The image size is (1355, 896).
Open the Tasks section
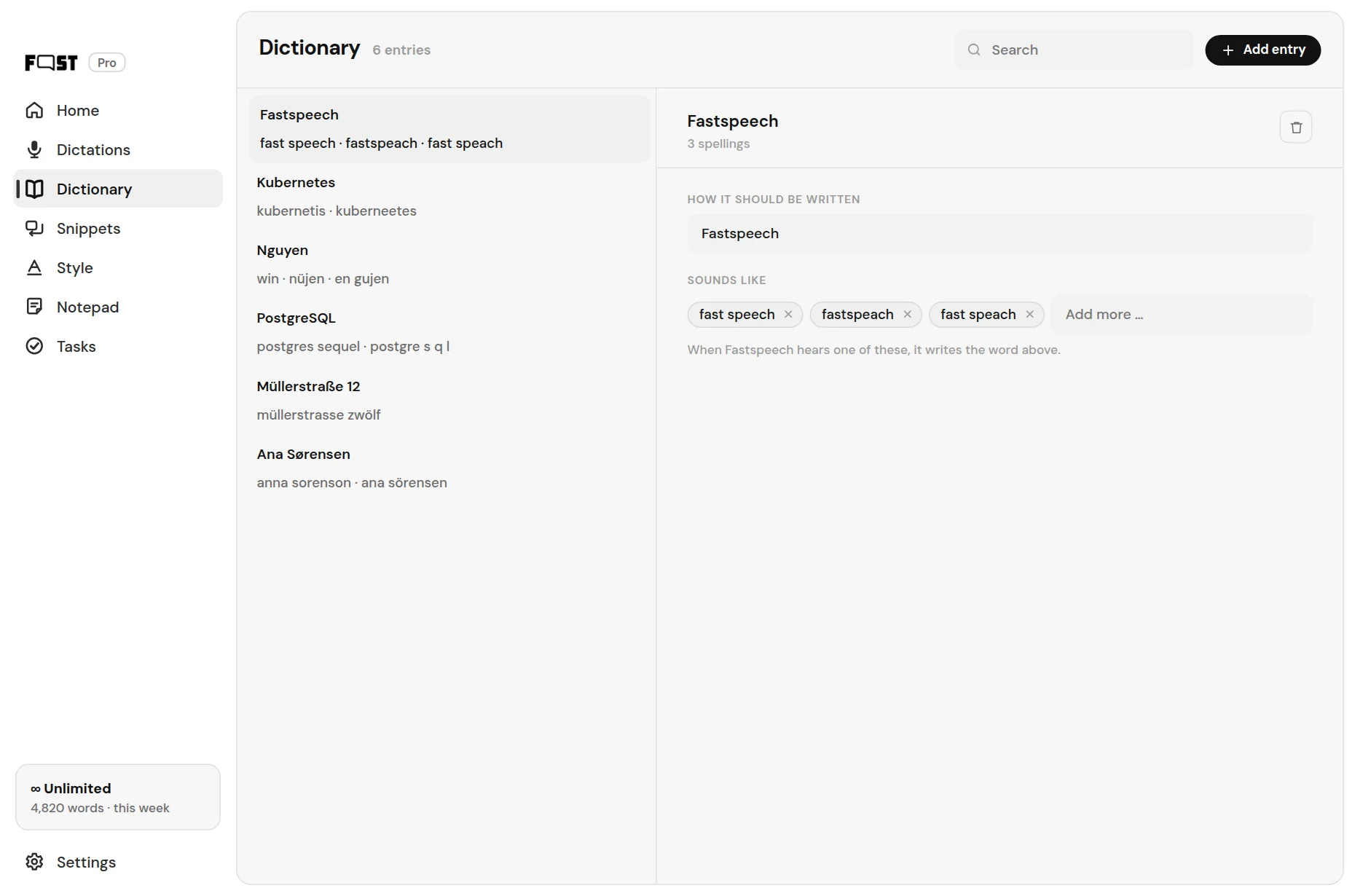119,347
